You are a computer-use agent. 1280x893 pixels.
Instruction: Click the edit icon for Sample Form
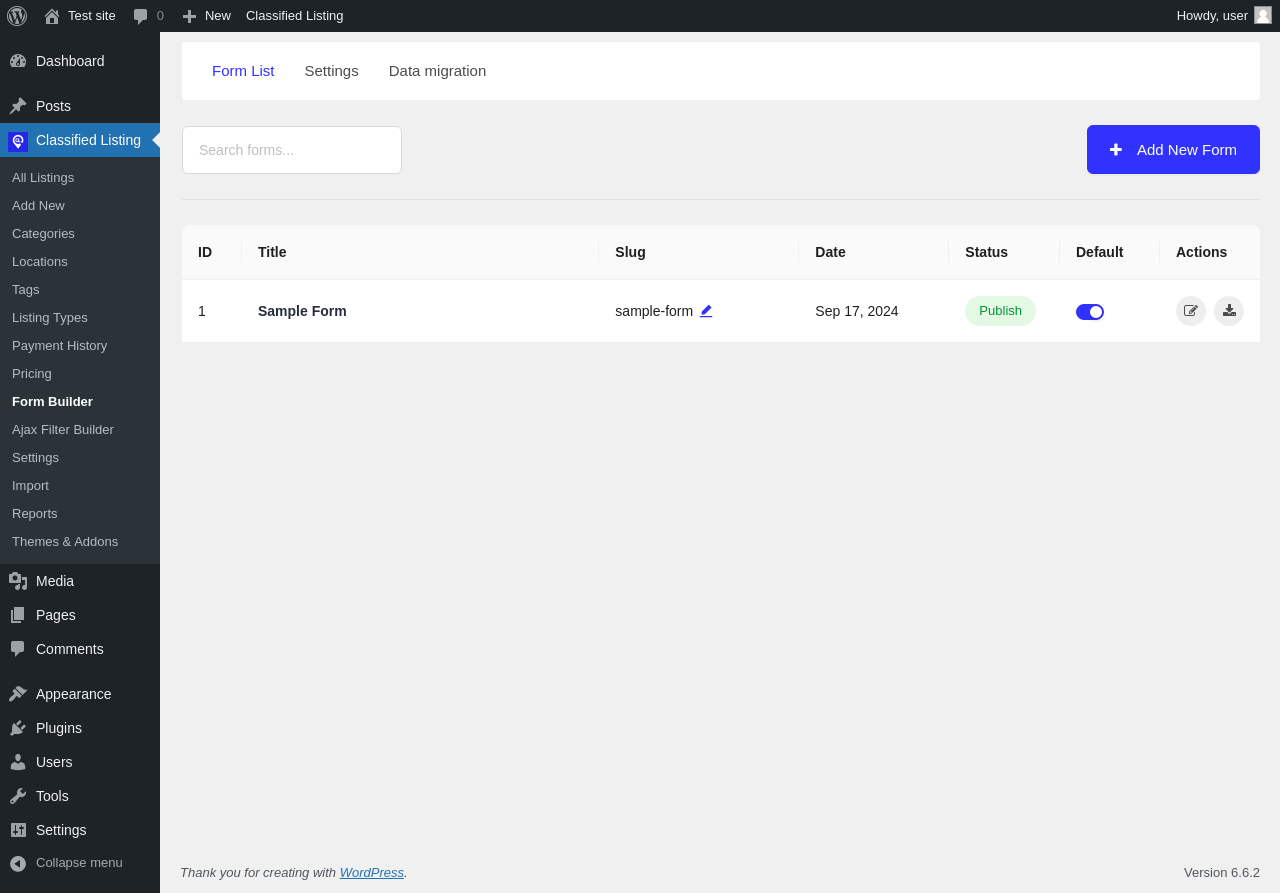[1190, 311]
